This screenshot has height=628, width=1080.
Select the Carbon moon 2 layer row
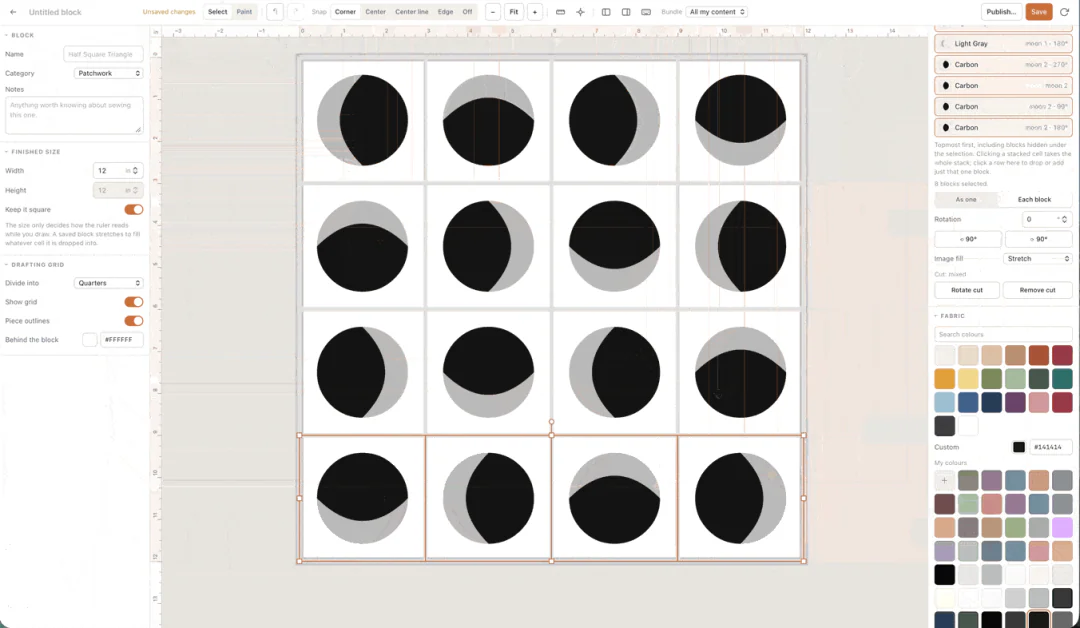pos(1003,85)
